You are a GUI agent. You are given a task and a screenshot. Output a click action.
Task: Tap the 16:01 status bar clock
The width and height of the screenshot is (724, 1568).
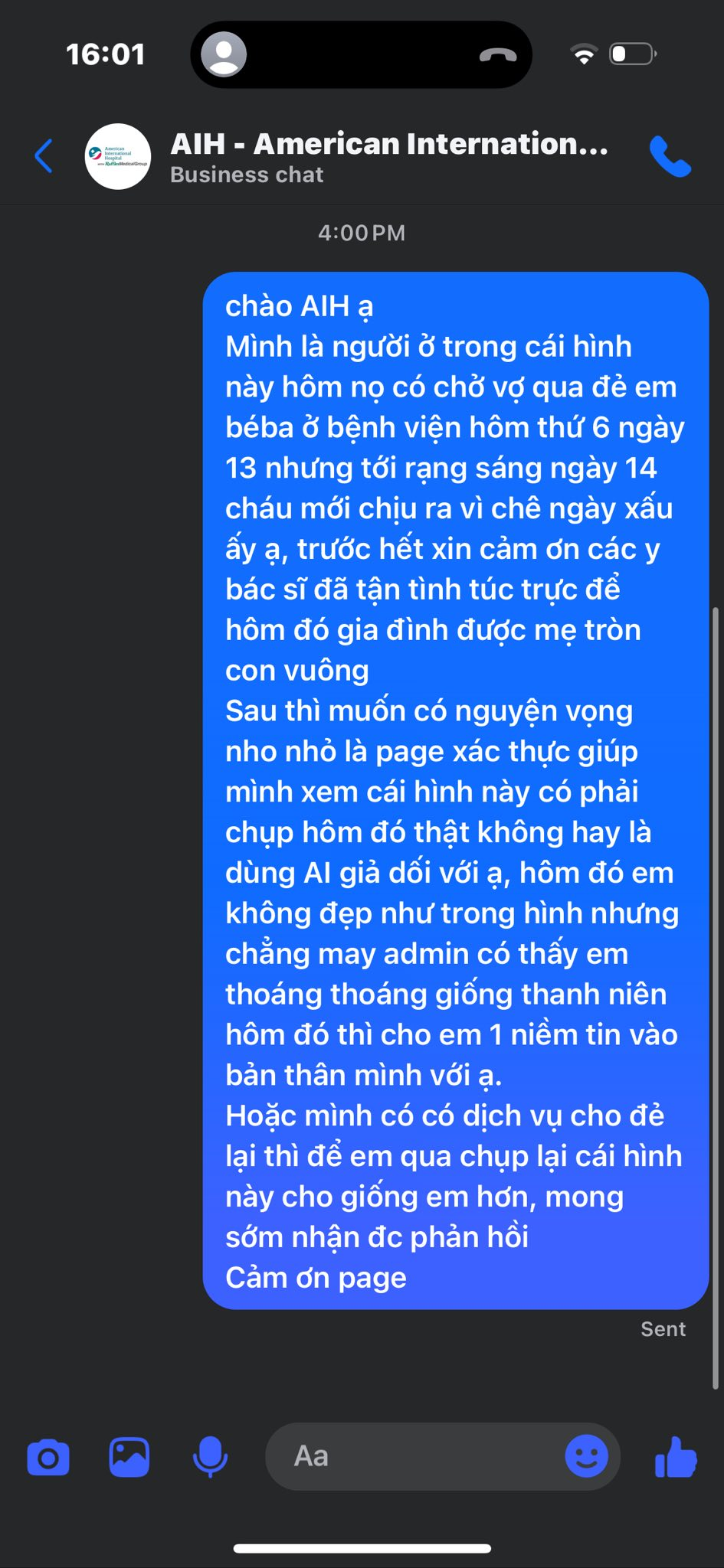106,54
